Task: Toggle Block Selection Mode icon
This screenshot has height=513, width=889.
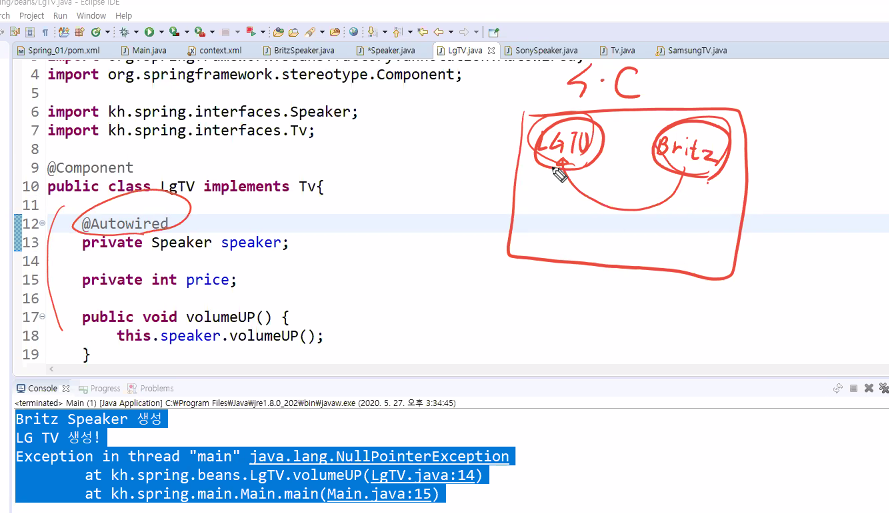Action: pyautogui.click(x=30, y=32)
